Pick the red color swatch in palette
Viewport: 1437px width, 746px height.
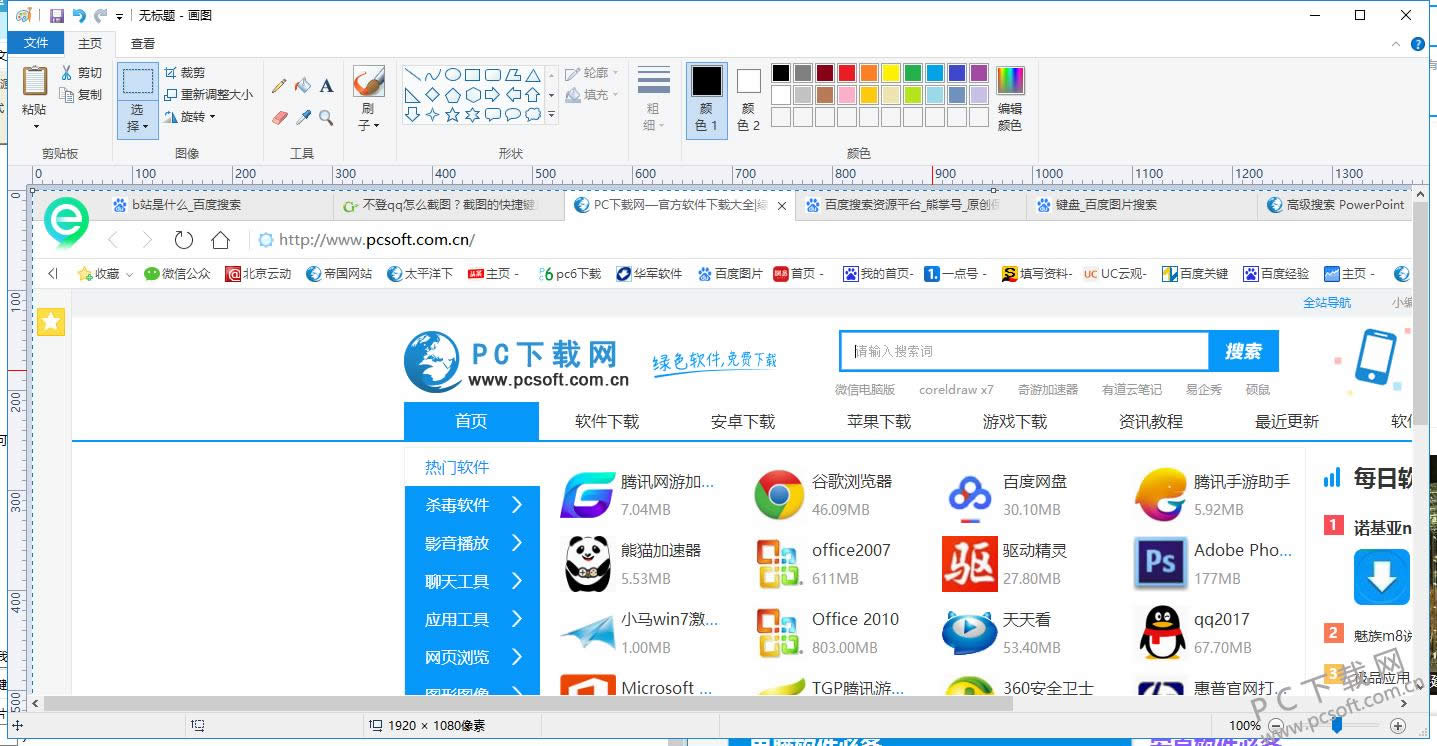[x=846, y=73]
